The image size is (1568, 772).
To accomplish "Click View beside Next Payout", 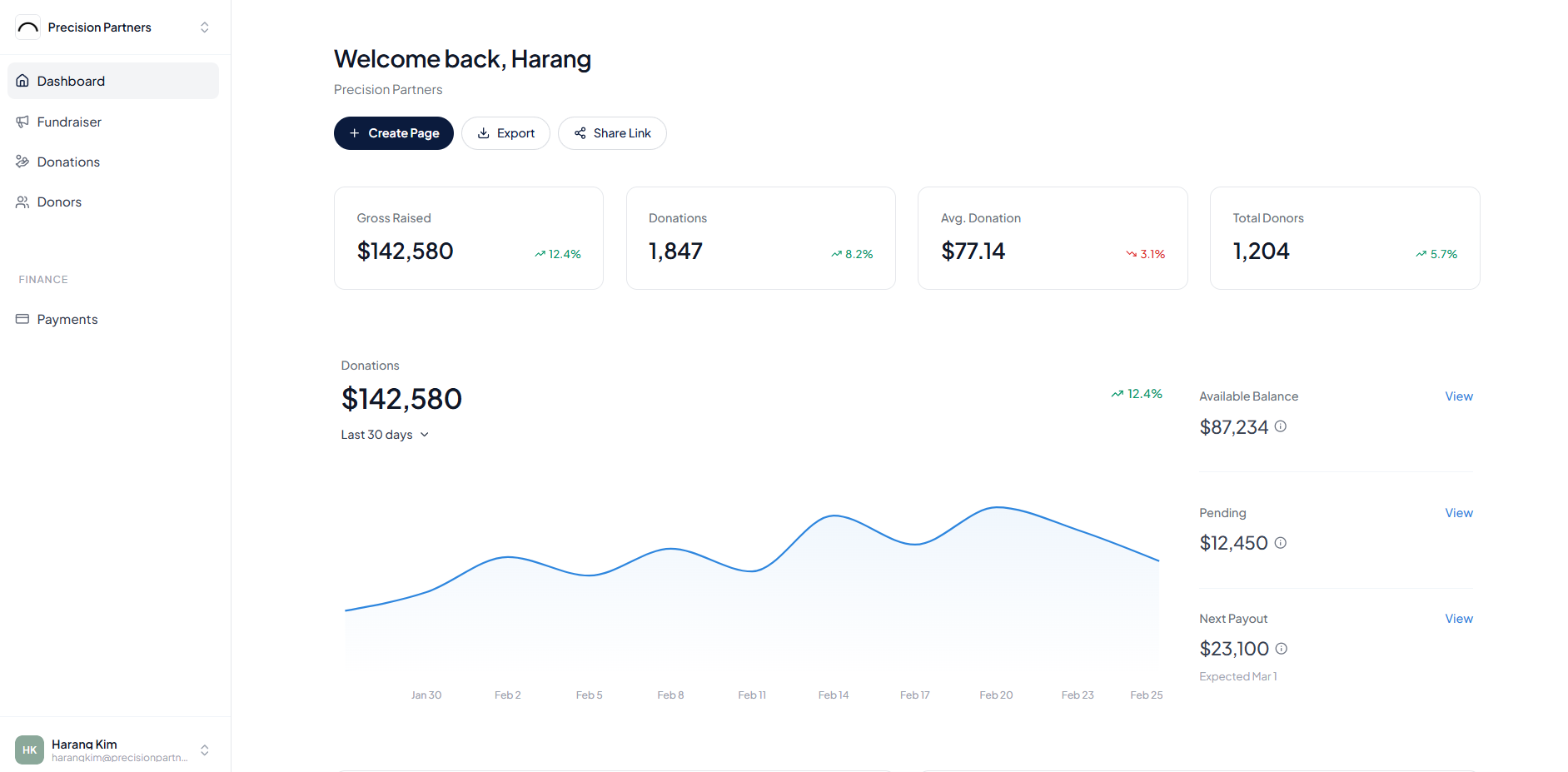I will (x=1458, y=618).
